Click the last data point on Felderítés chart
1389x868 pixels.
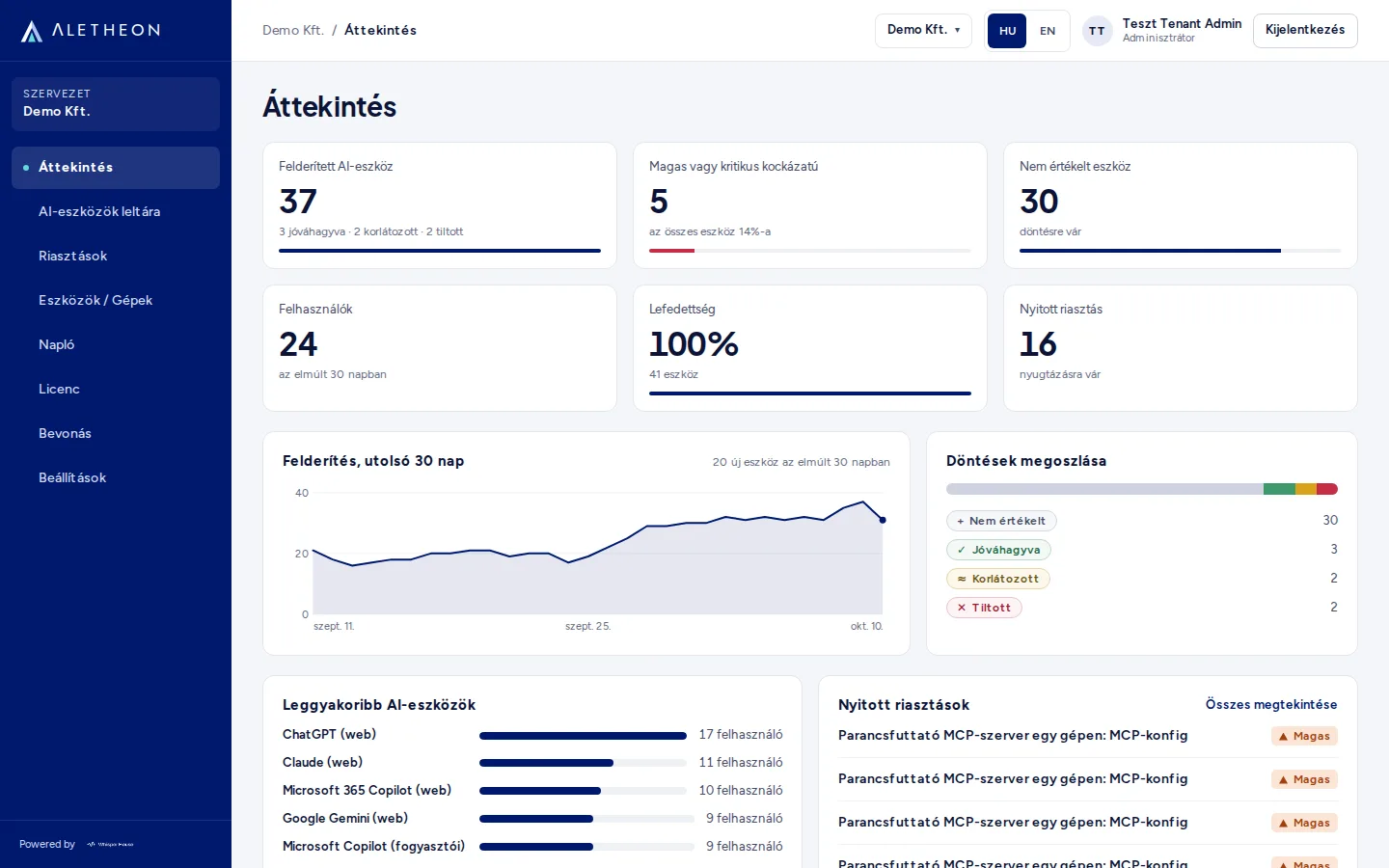tap(883, 520)
